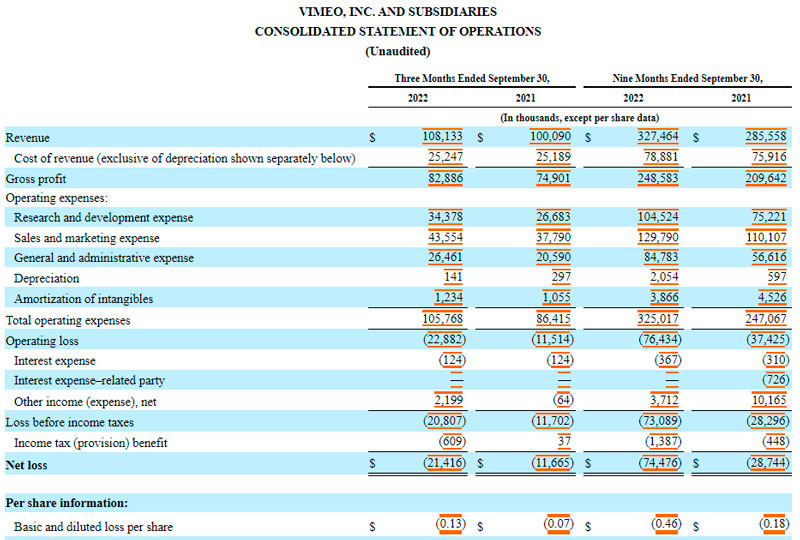Click General and administrative value 26,461
The height and width of the screenshot is (540, 800).
tap(445, 257)
